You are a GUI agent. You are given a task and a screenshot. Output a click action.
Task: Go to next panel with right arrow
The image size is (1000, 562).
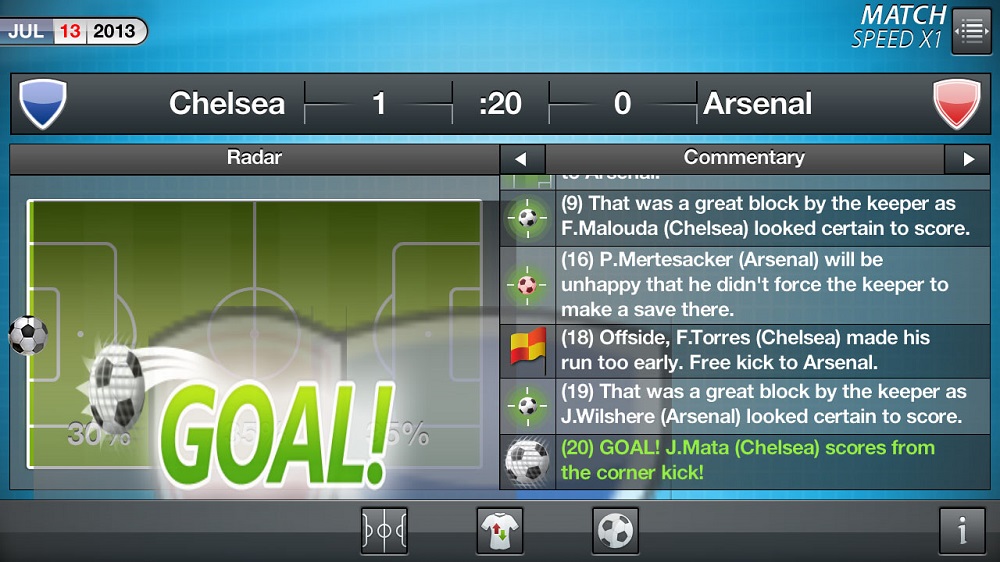tap(968, 159)
